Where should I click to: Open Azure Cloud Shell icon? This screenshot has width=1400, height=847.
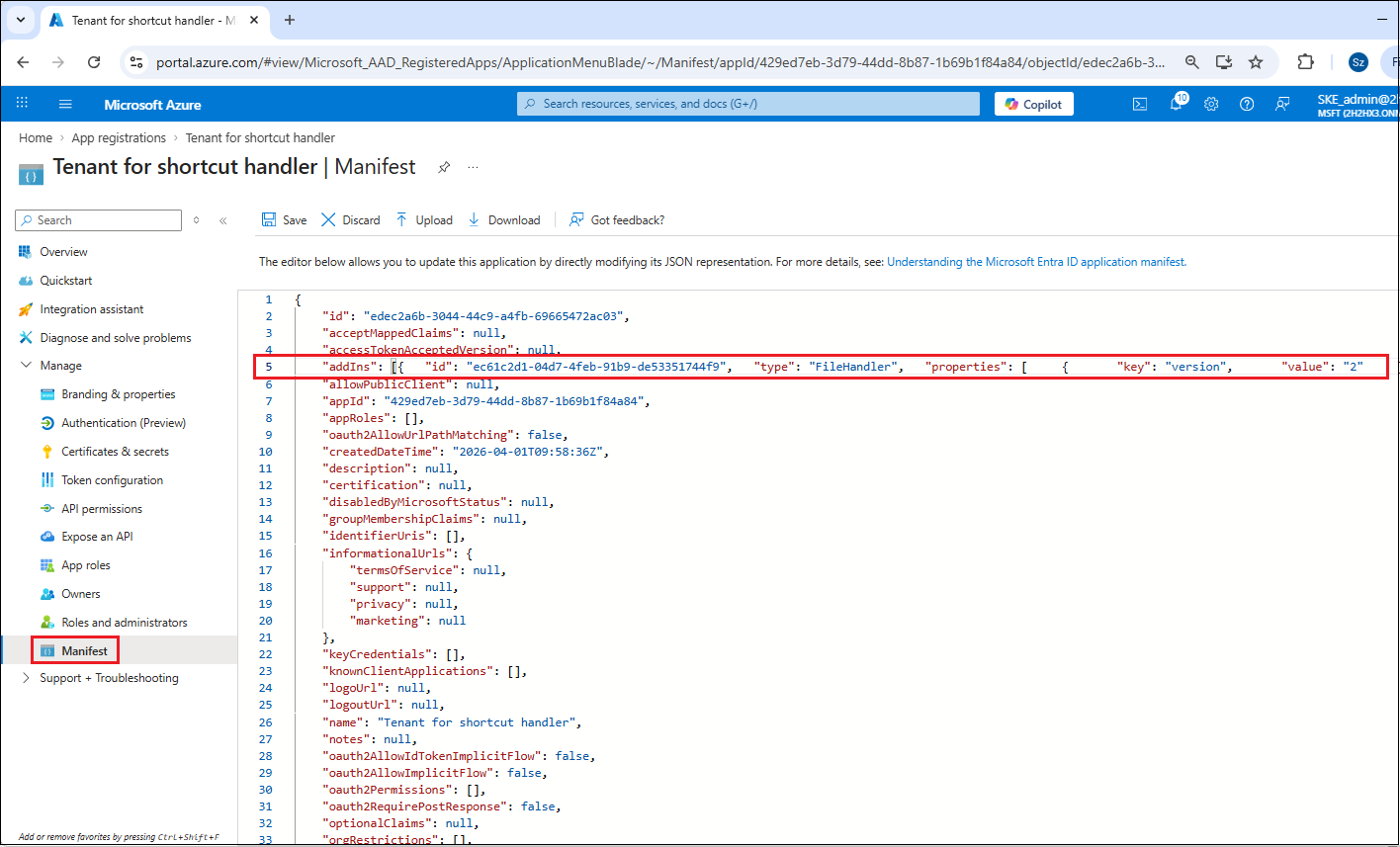click(1140, 104)
